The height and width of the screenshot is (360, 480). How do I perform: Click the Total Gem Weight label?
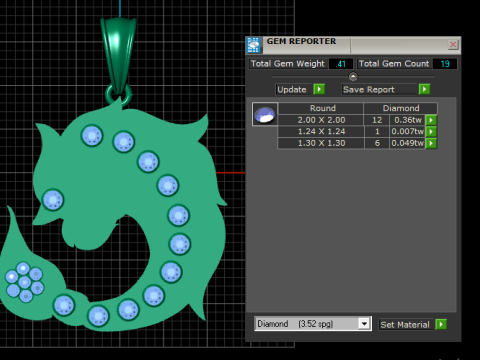(x=287, y=64)
